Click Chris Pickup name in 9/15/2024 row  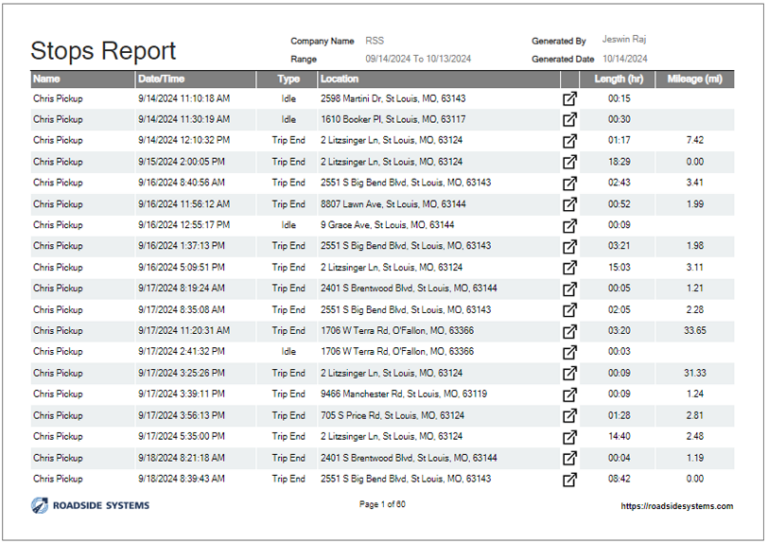(x=58, y=162)
